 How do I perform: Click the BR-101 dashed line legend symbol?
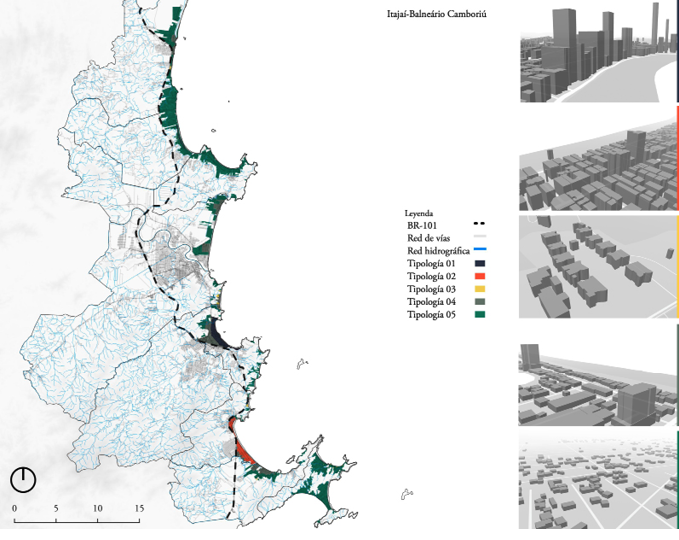tap(479, 226)
